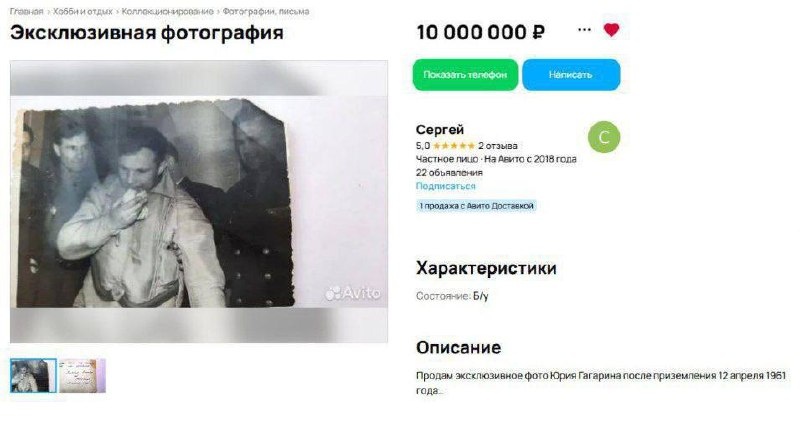The width and height of the screenshot is (800, 422).
Task: Open the main Gagarin photo viewer
Action: coord(199,202)
